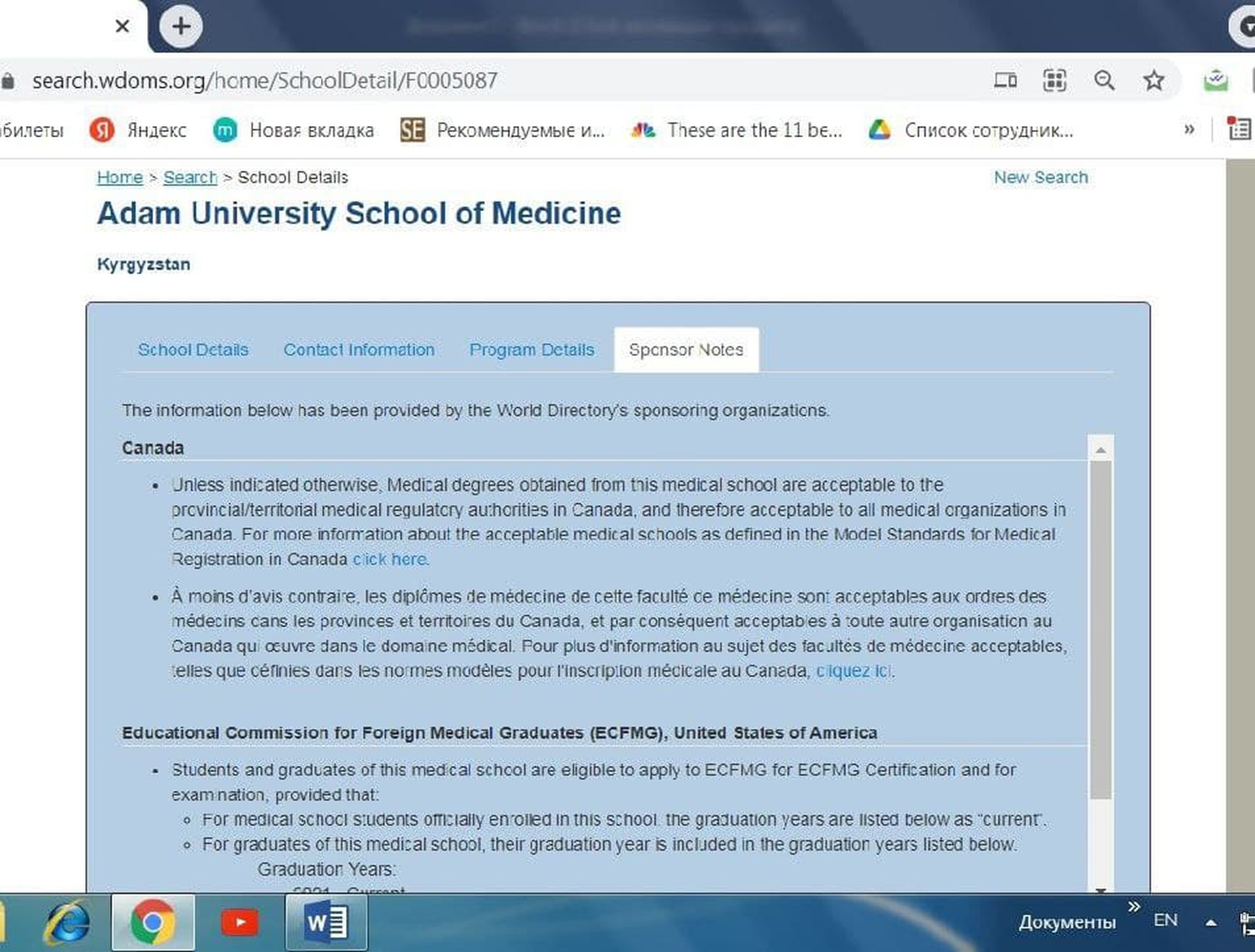
Task: Switch to the Contact Information tab
Action: click(359, 350)
